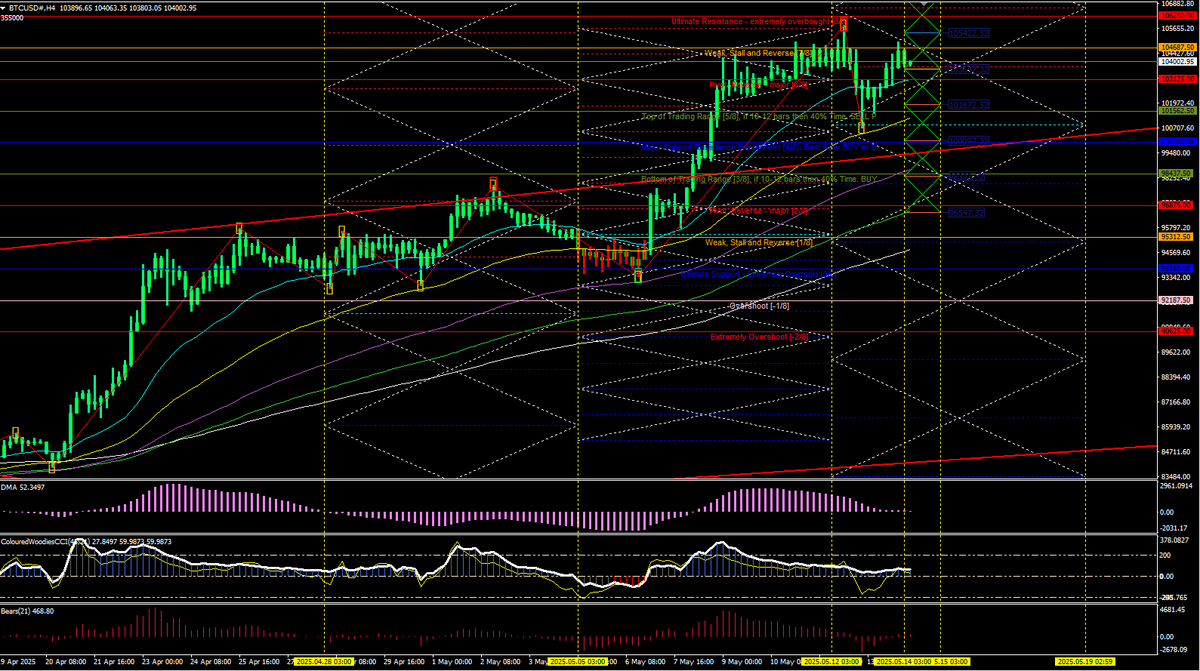Click the 2025.04.28 03:00 date marker
This screenshot has height=671, width=1200.
[x=326, y=662]
